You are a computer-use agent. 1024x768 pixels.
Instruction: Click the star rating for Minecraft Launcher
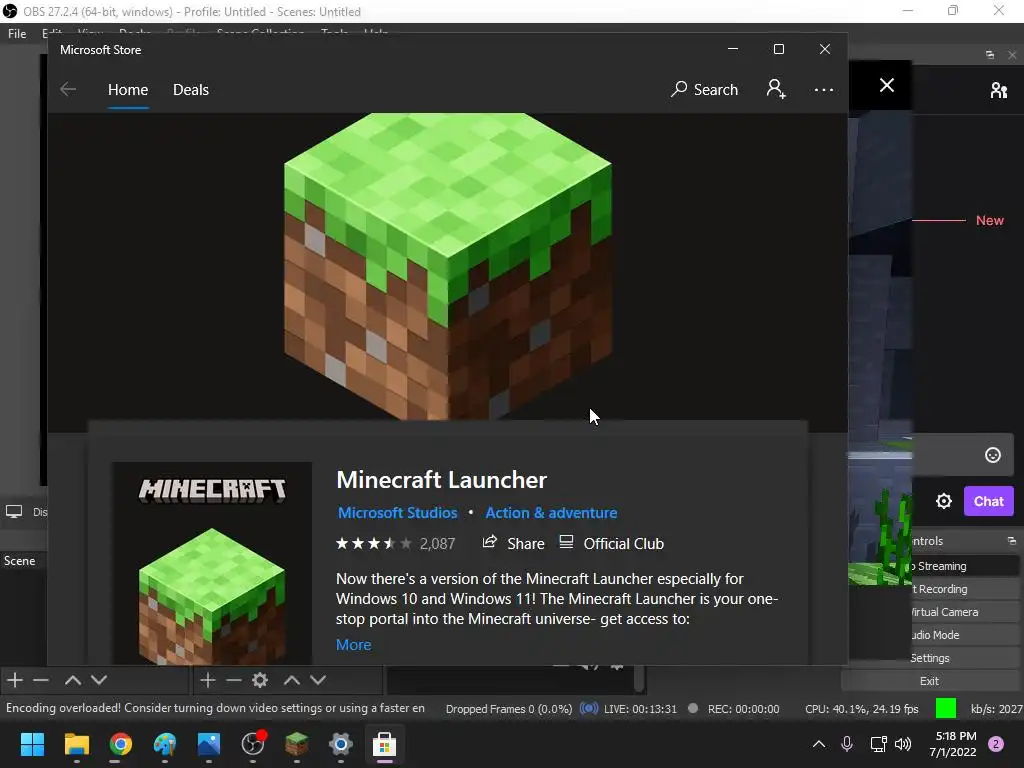tap(374, 543)
